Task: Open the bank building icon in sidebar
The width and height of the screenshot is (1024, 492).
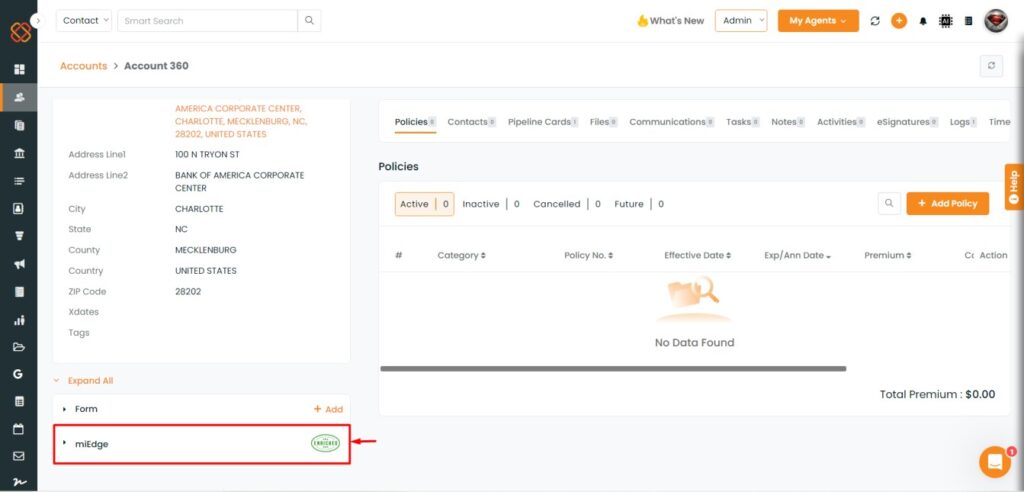Action: click(x=19, y=153)
